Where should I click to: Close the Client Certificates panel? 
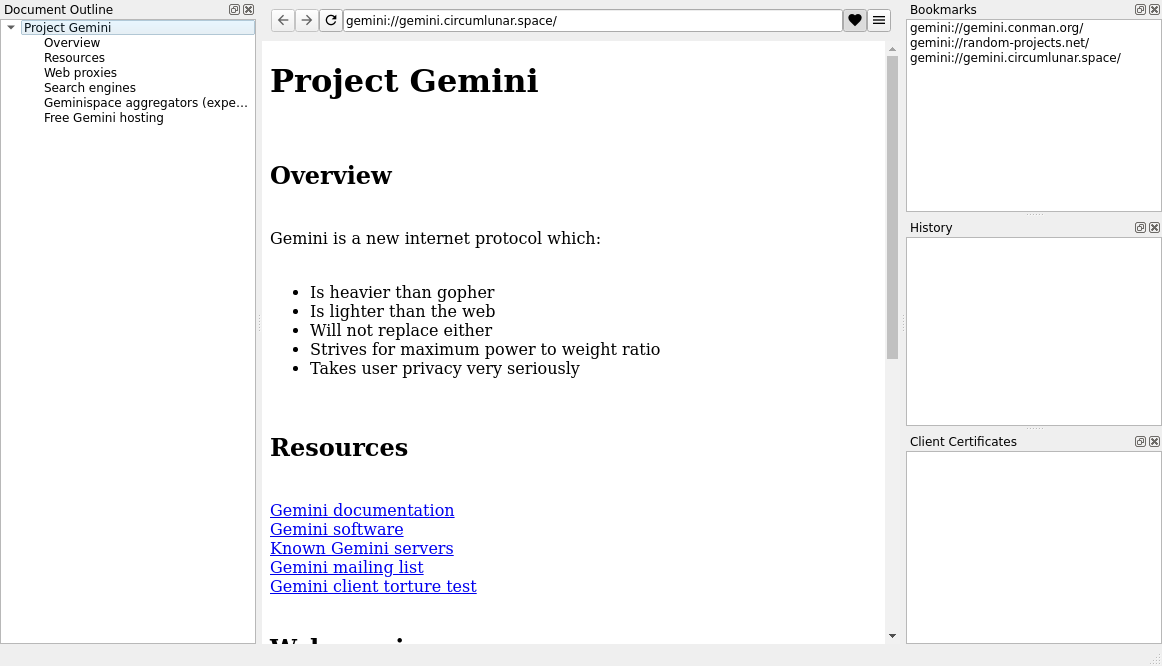(1154, 442)
